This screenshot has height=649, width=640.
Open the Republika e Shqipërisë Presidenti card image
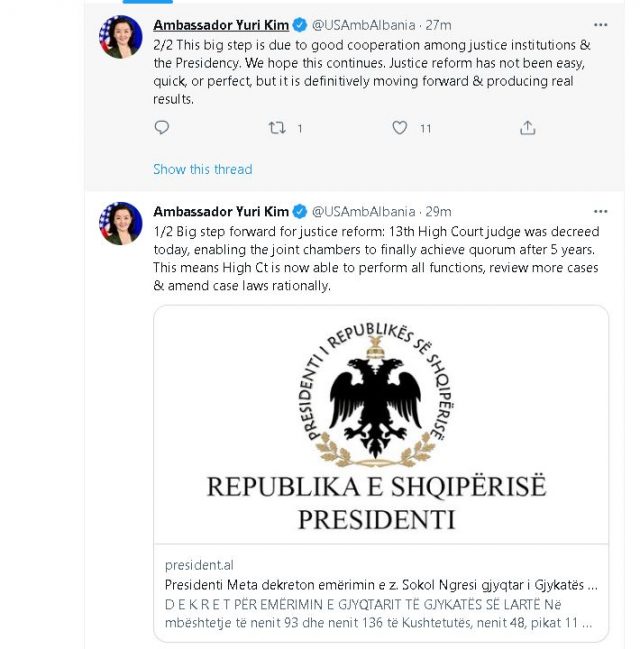pyautogui.click(x=381, y=425)
